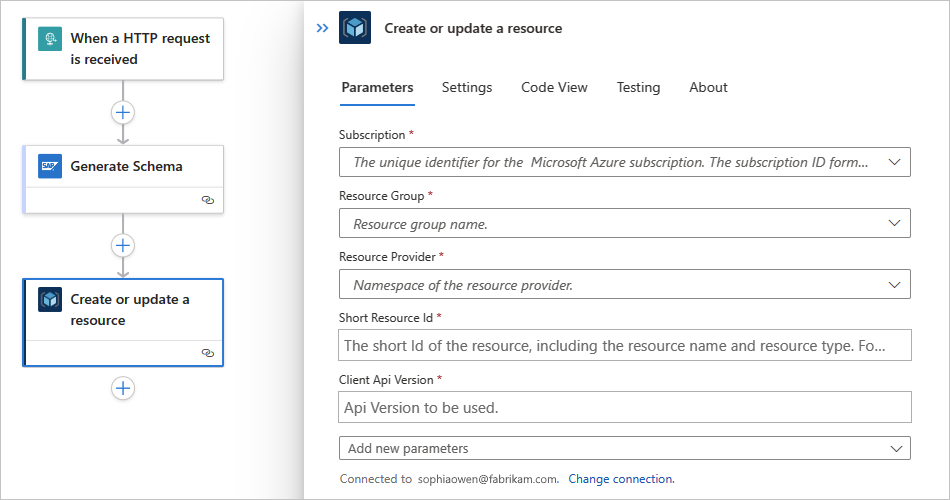Click the connection link icon on Generate Schema

point(207,200)
